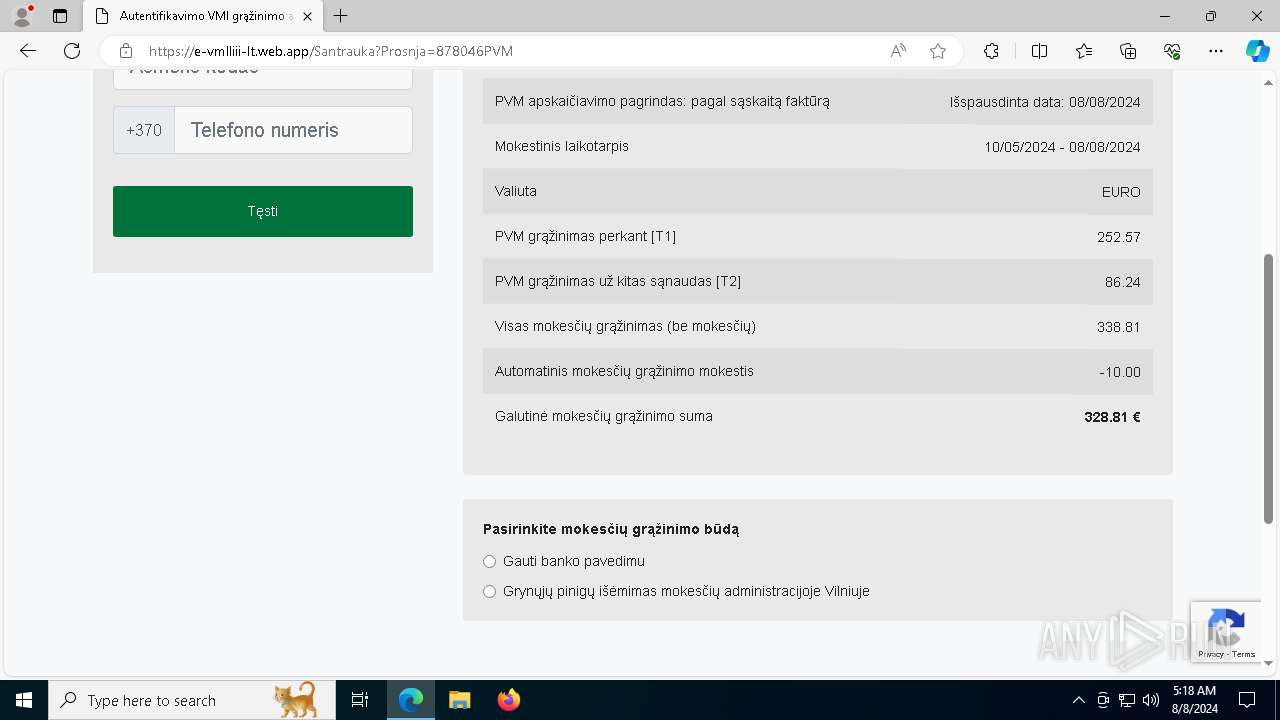Open the Favorites list
Image resolution: width=1280 pixels, height=720 pixels.
click(1084, 51)
